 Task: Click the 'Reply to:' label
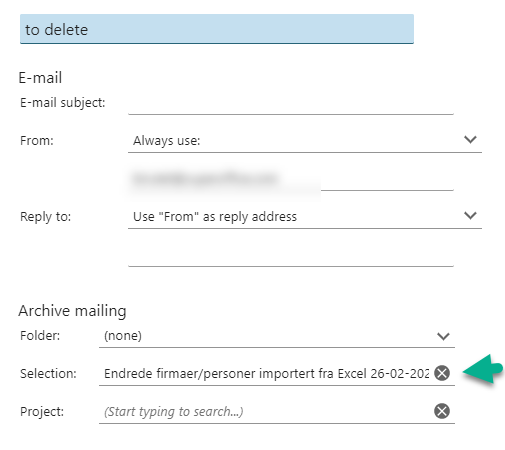pos(46,217)
